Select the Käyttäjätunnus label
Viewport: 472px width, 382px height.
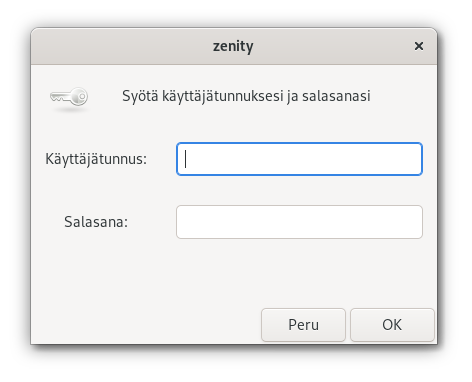click(x=96, y=159)
